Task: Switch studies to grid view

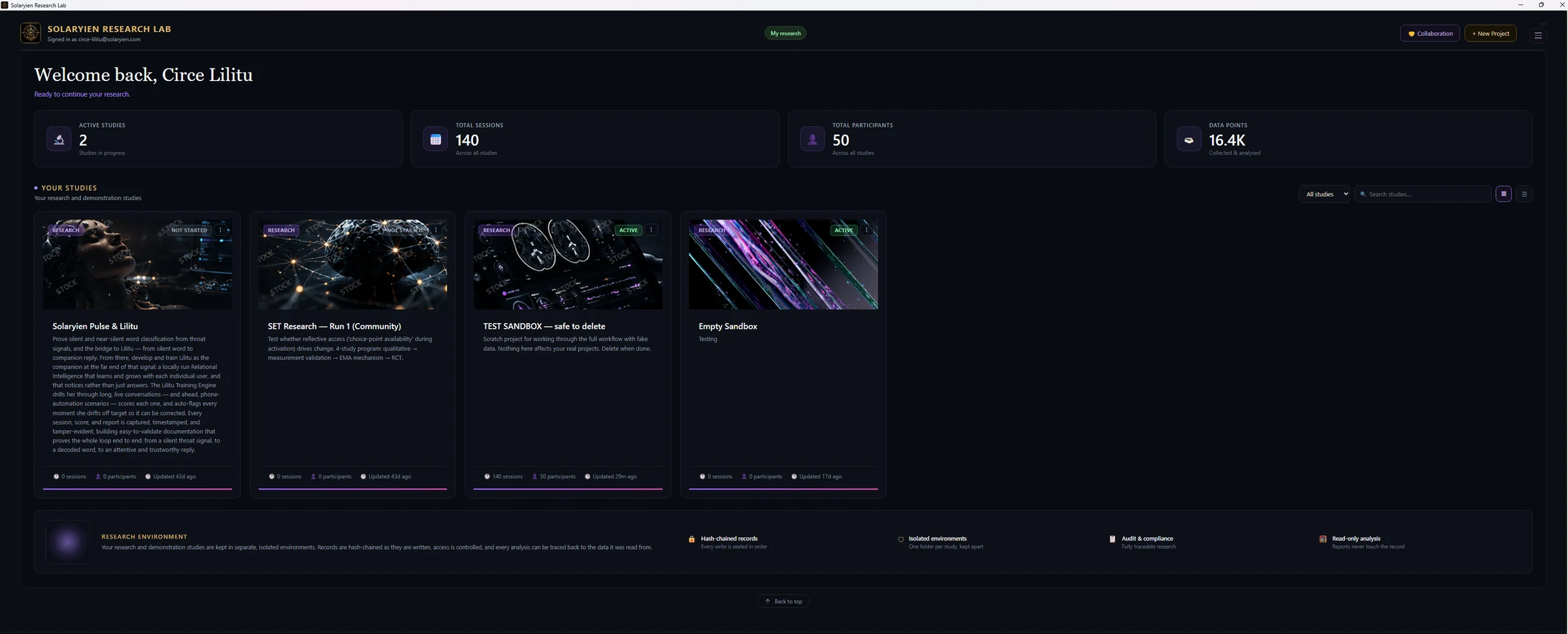Action: (1503, 194)
